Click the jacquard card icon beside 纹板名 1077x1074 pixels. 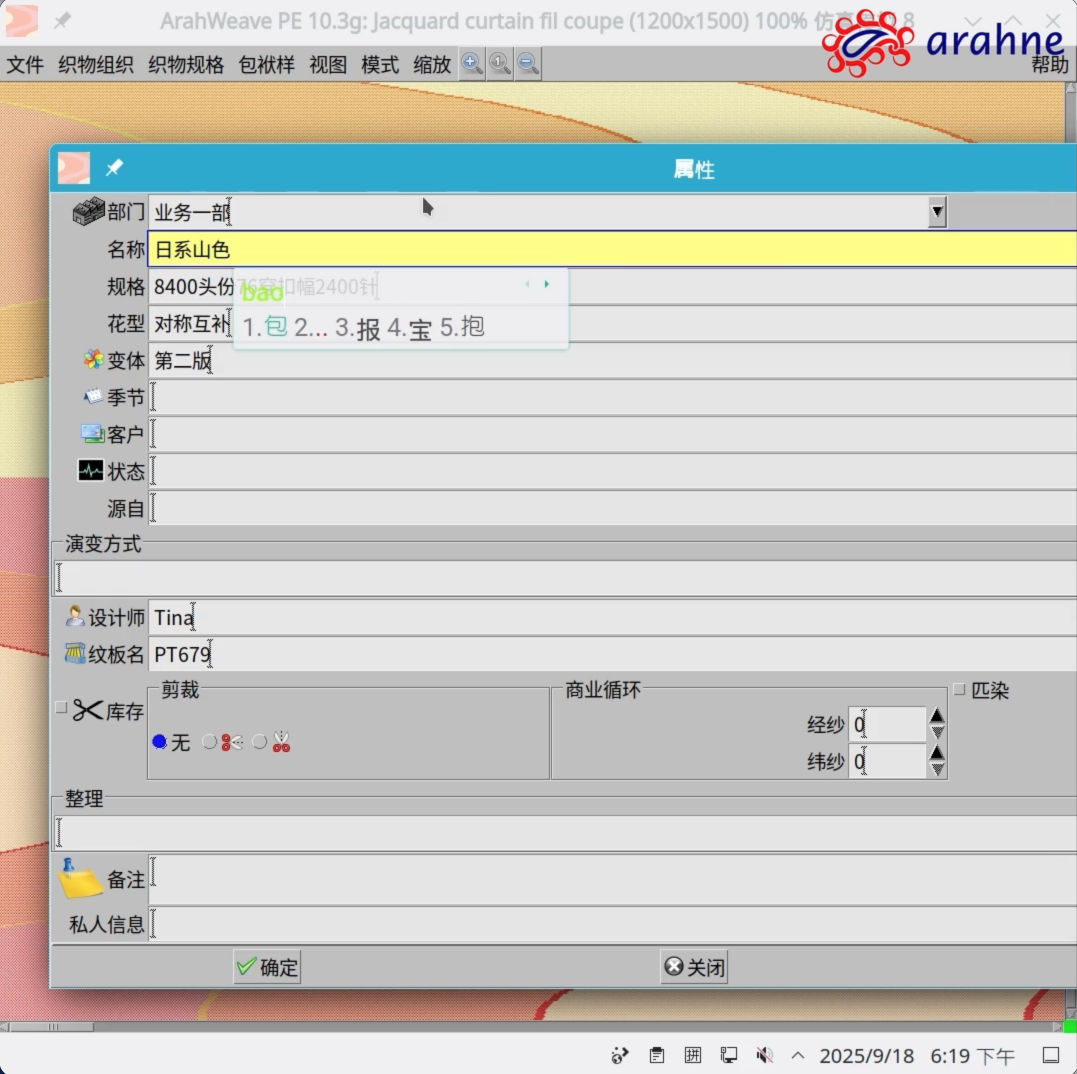point(75,653)
